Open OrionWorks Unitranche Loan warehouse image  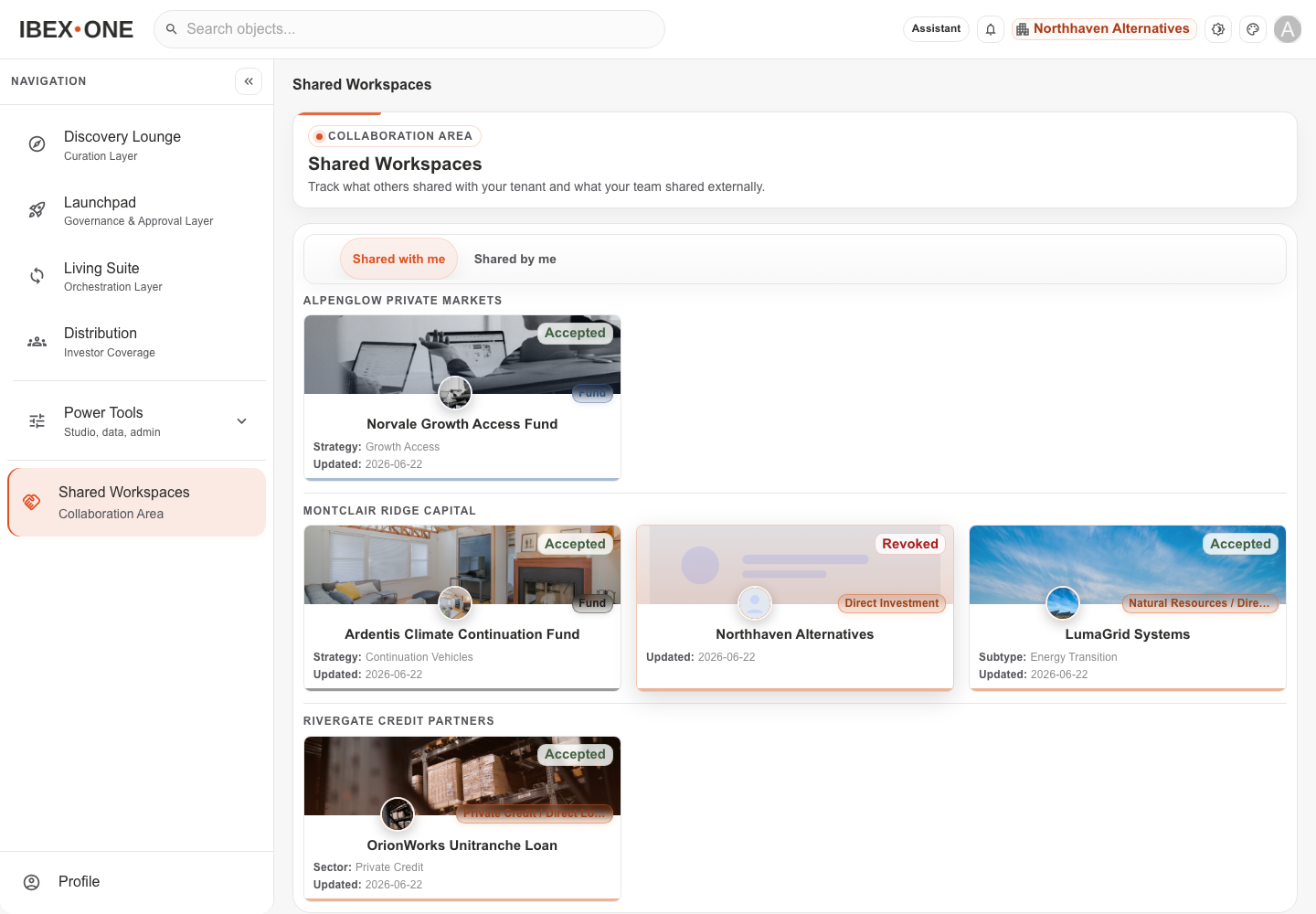click(462, 776)
